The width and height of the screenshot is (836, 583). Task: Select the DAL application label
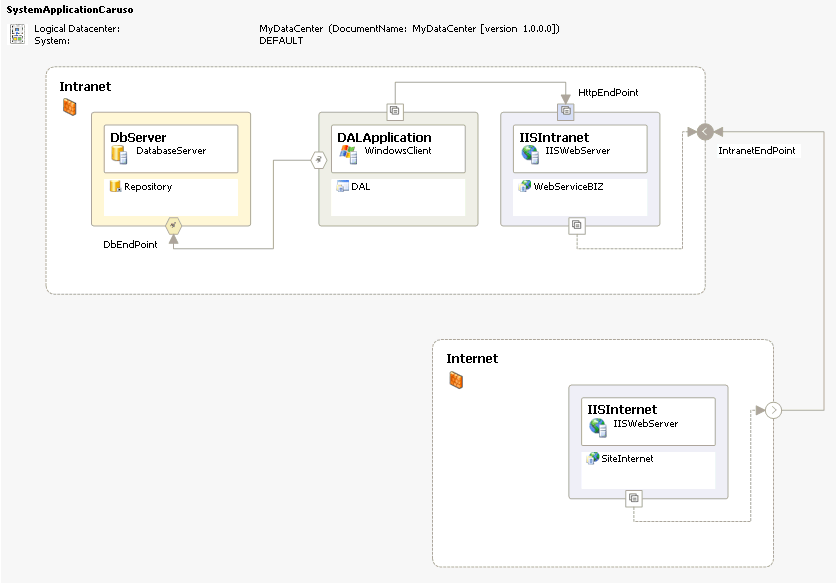tap(360, 187)
